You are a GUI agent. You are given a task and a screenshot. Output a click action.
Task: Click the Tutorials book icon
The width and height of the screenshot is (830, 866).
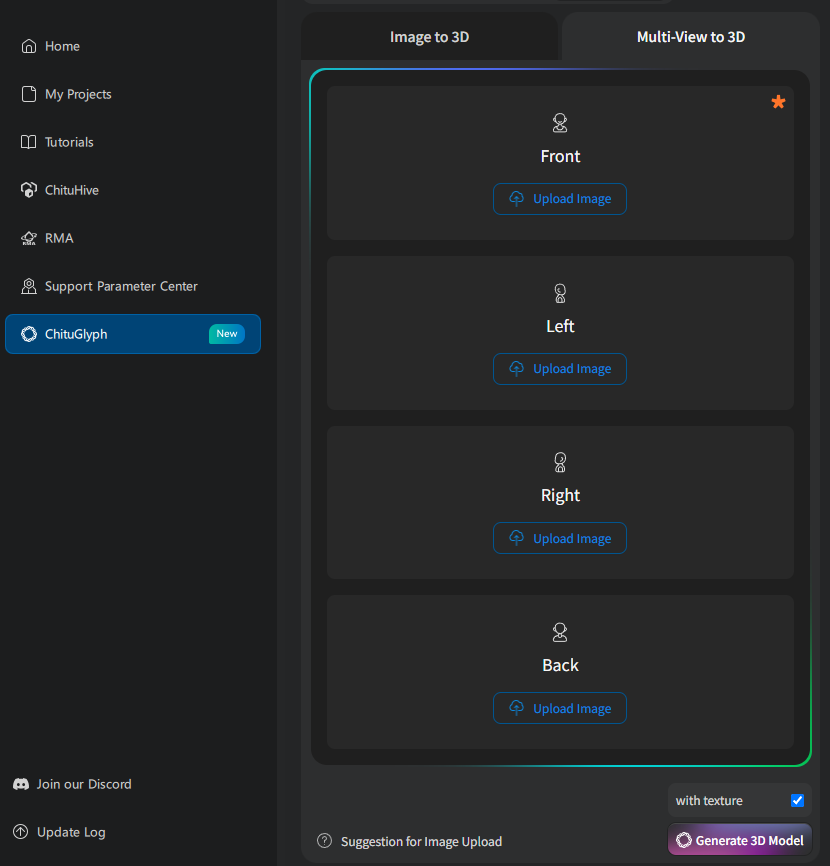pos(29,142)
